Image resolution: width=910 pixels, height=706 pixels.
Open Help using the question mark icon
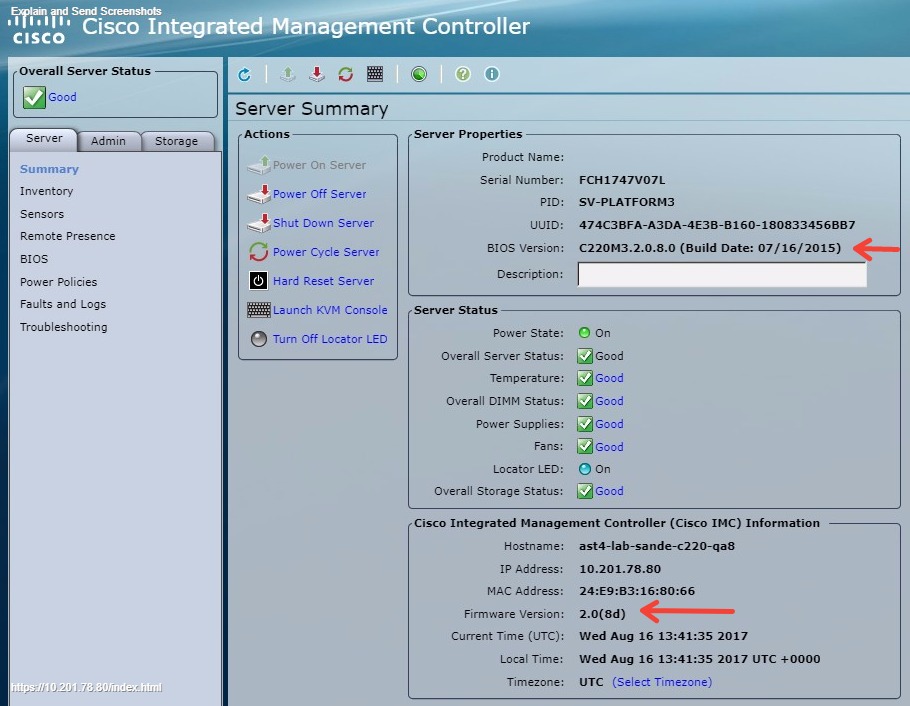[462, 74]
